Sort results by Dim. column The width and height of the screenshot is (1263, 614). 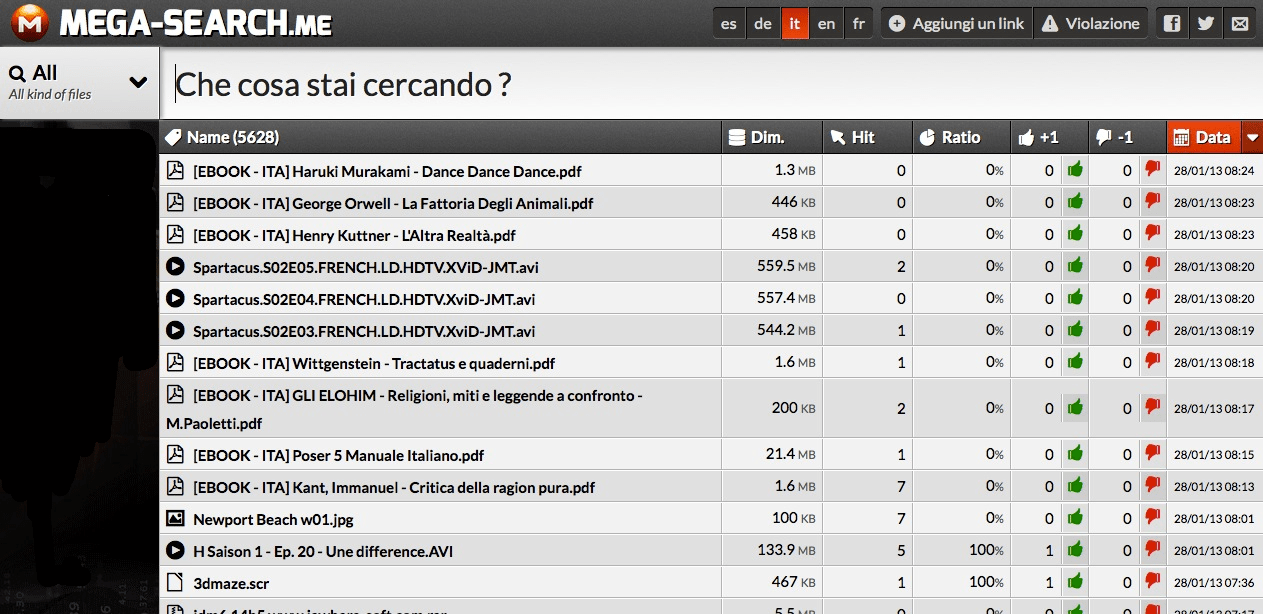click(x=767, y=138)
